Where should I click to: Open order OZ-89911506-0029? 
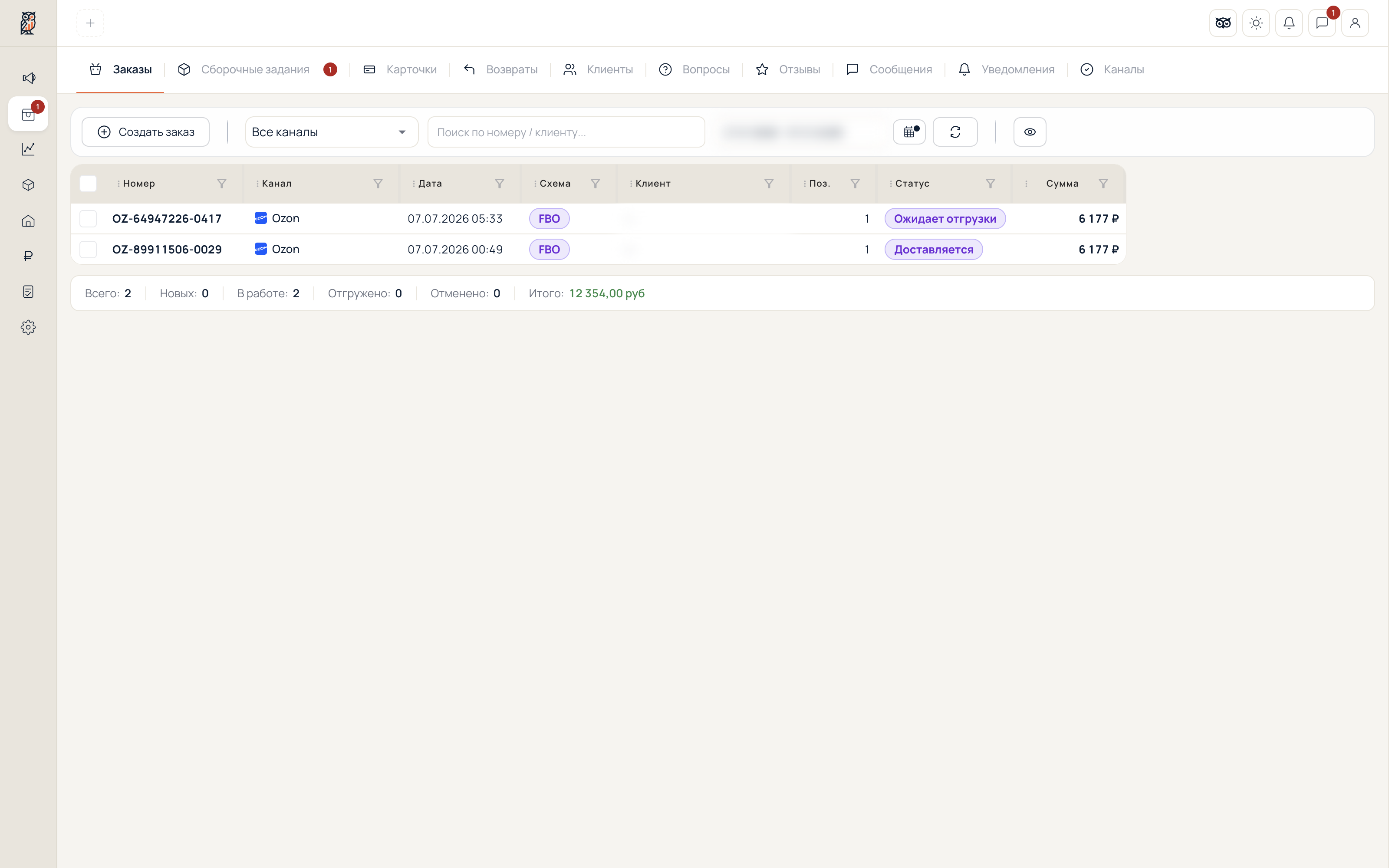coord(167,249)
